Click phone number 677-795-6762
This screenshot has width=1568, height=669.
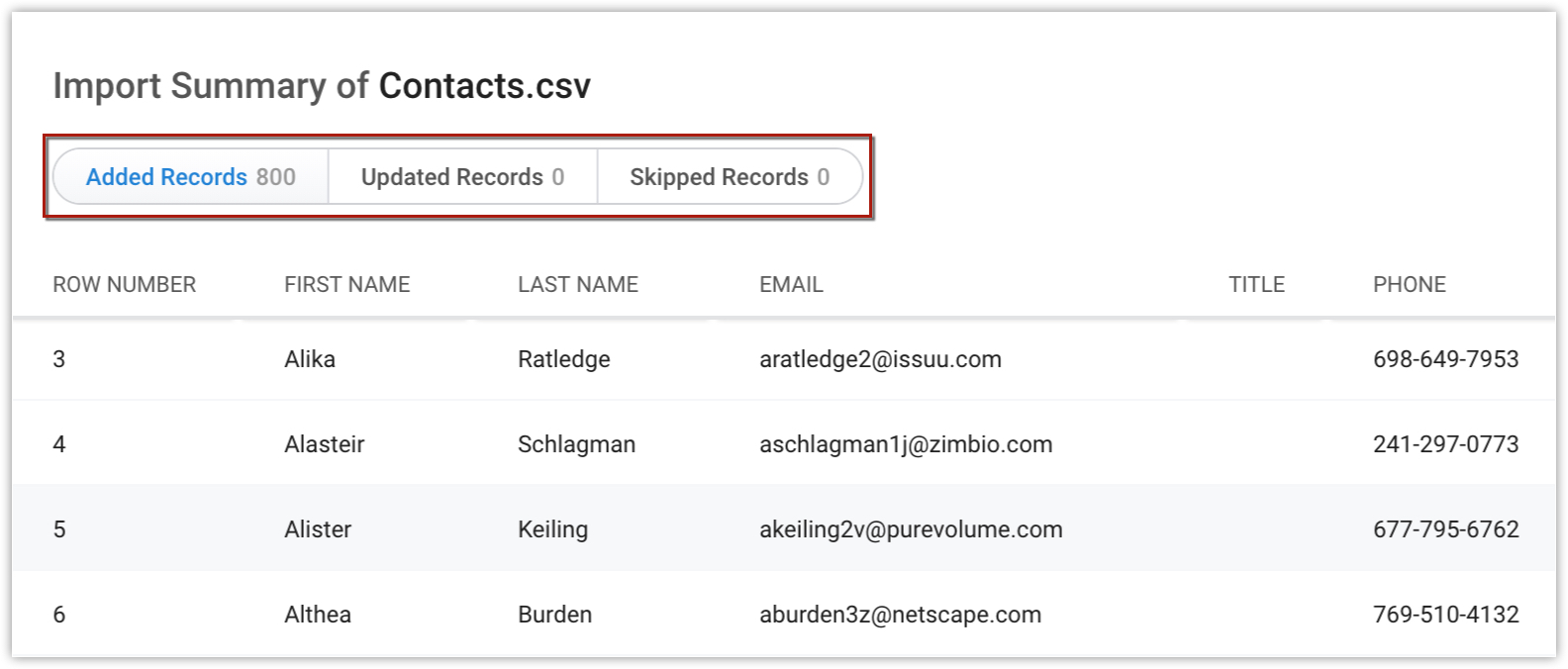click(x=1445, y=529)
